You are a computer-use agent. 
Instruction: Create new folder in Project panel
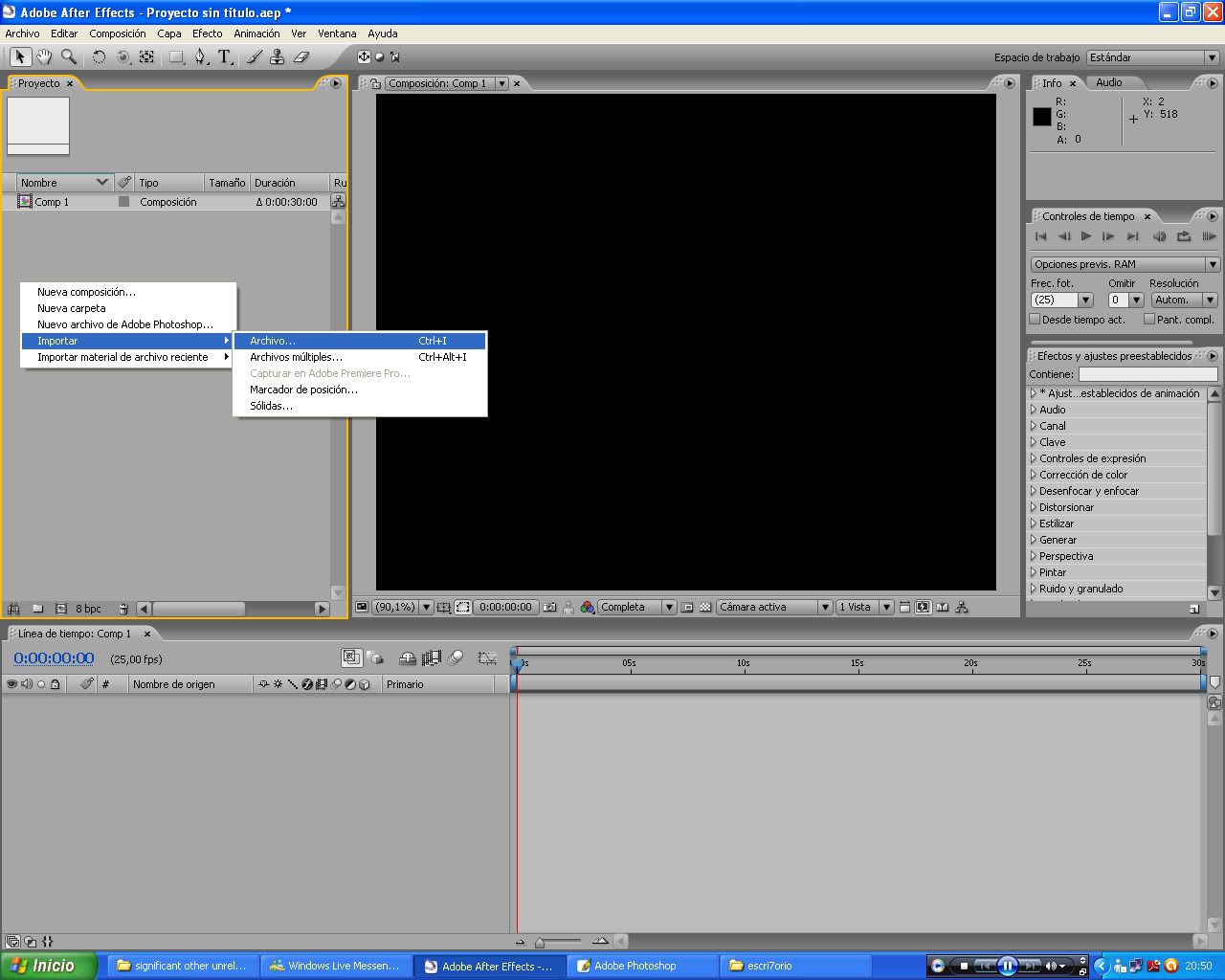(x=37, y=609)
